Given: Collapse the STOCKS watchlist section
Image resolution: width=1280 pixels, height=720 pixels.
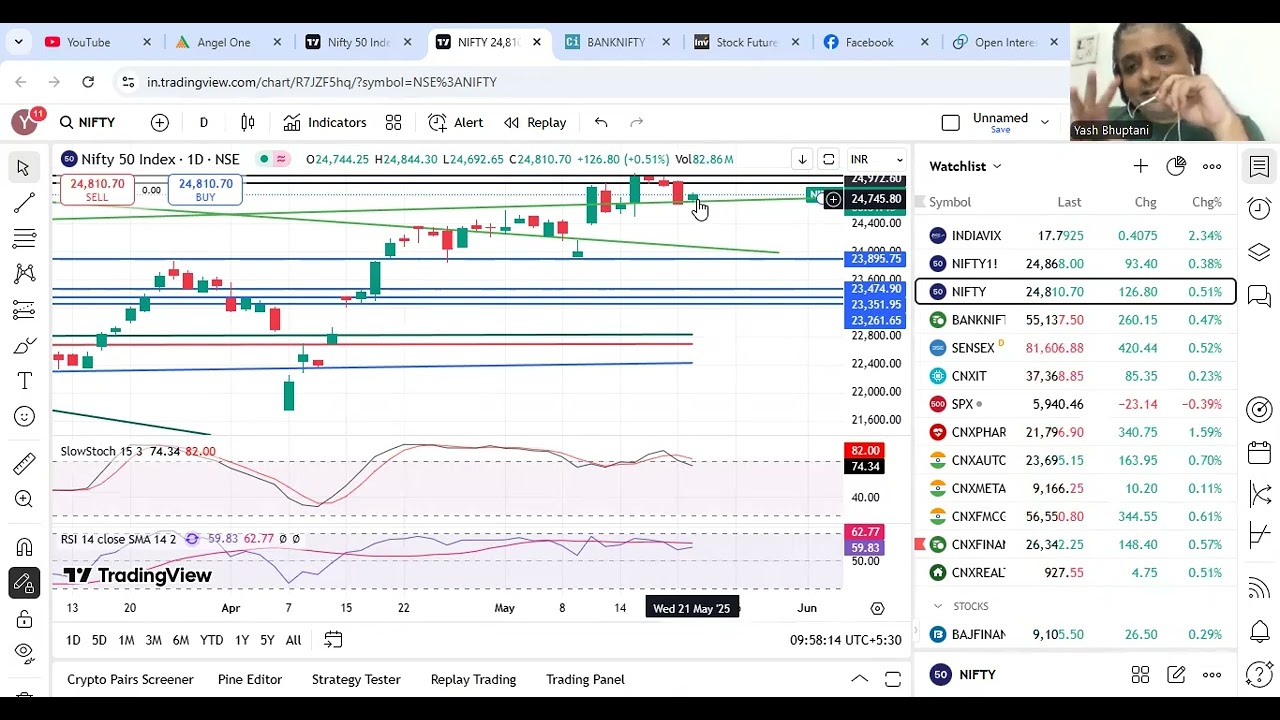Looking at the screenshot, I should click(938, 606).
